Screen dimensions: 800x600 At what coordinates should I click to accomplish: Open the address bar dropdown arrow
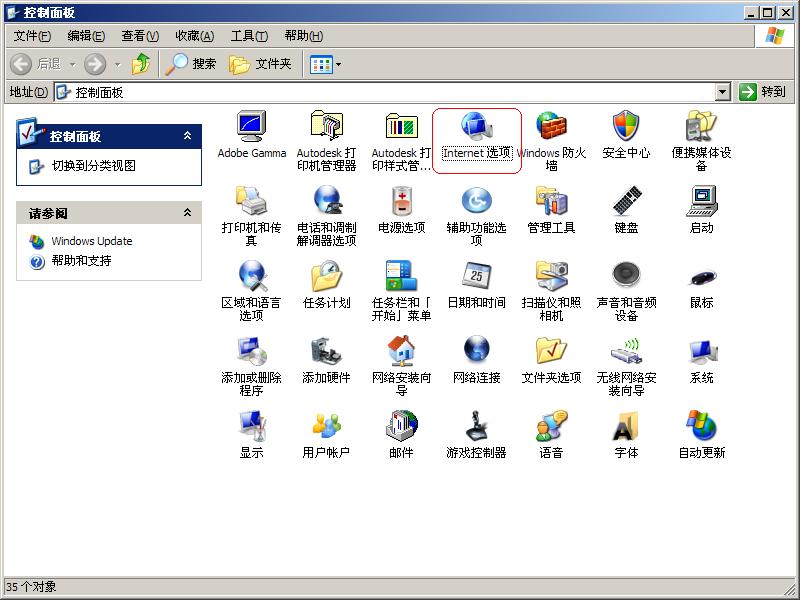click(722, 92)
